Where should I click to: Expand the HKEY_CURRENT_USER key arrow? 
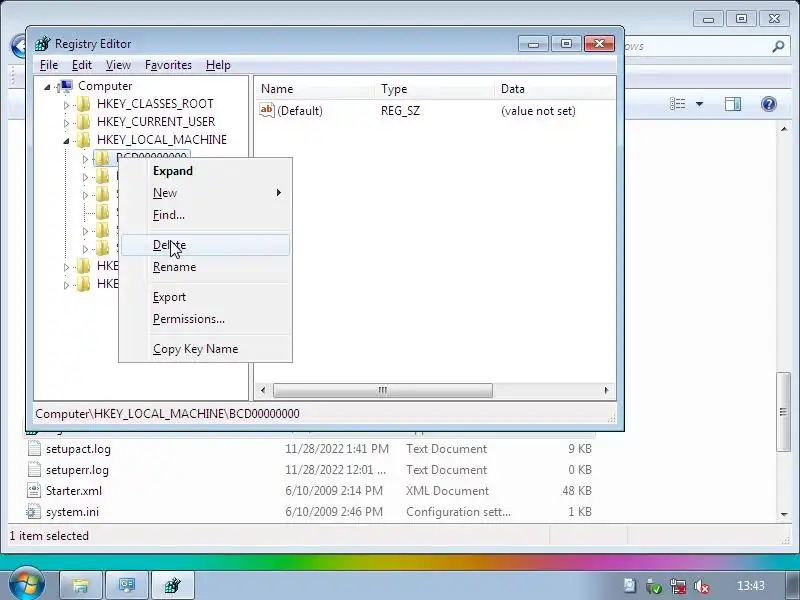point(66,123)
